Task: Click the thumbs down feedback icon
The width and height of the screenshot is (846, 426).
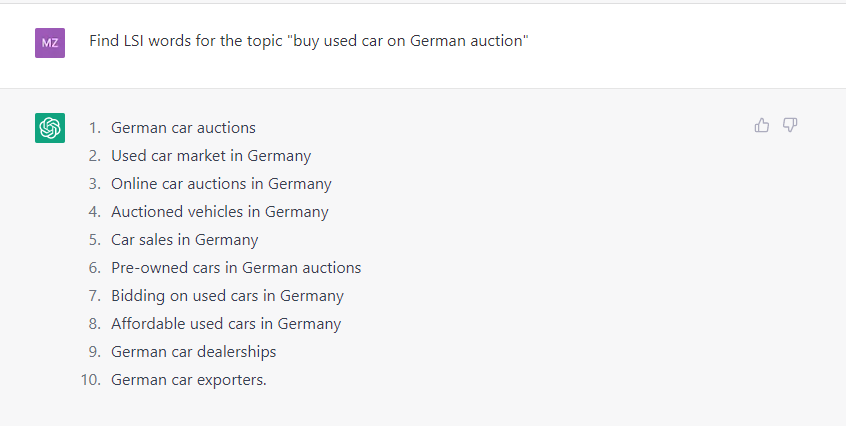Action: pos(790,125)
